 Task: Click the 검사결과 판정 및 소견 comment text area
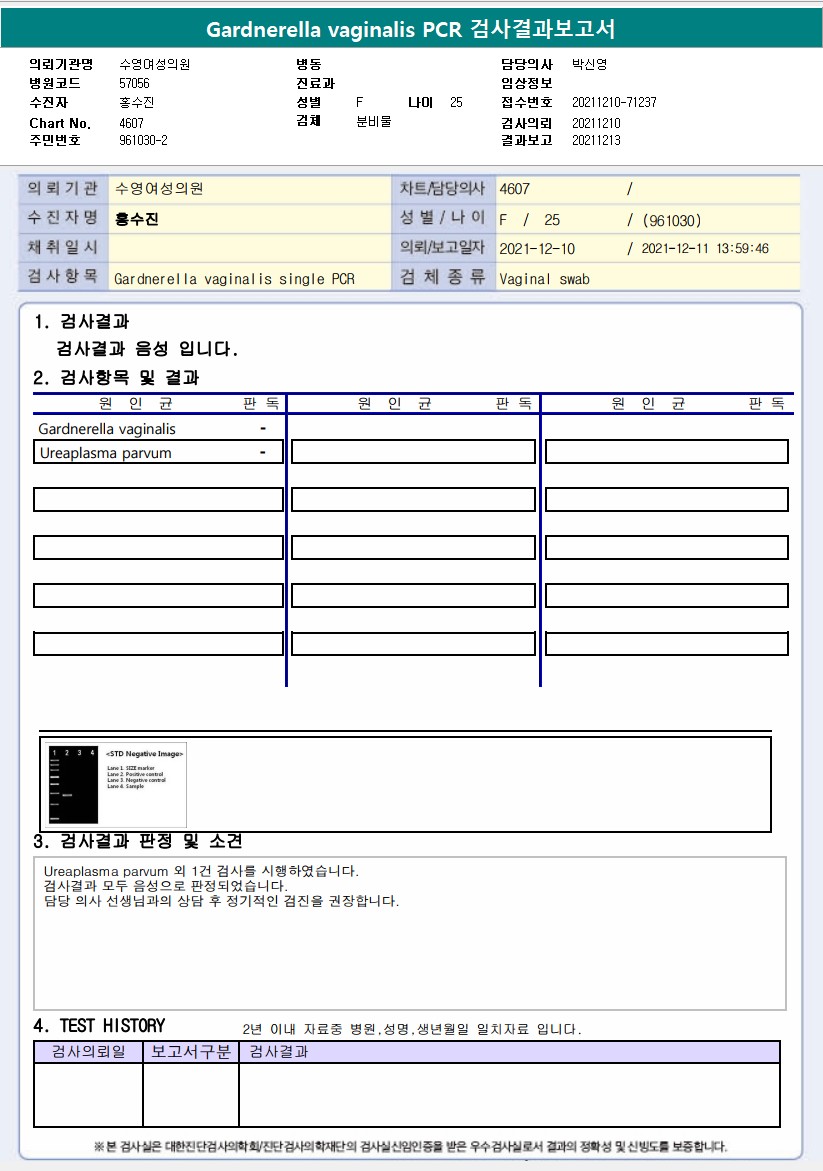pyautogui.click(x=410, y=934)
